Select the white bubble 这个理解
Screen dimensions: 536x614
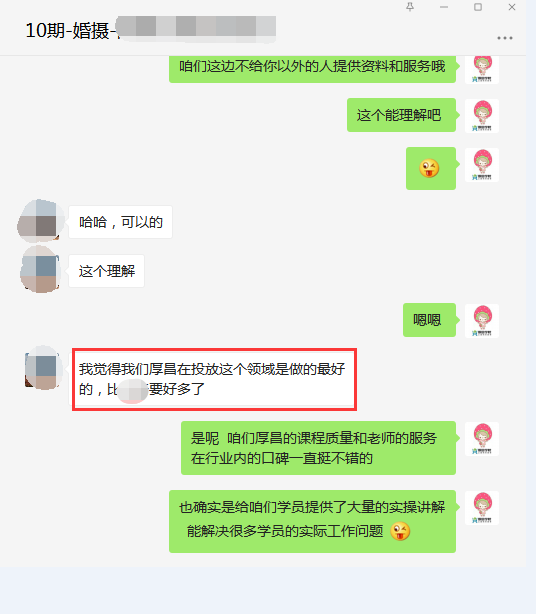coord(106,271)
